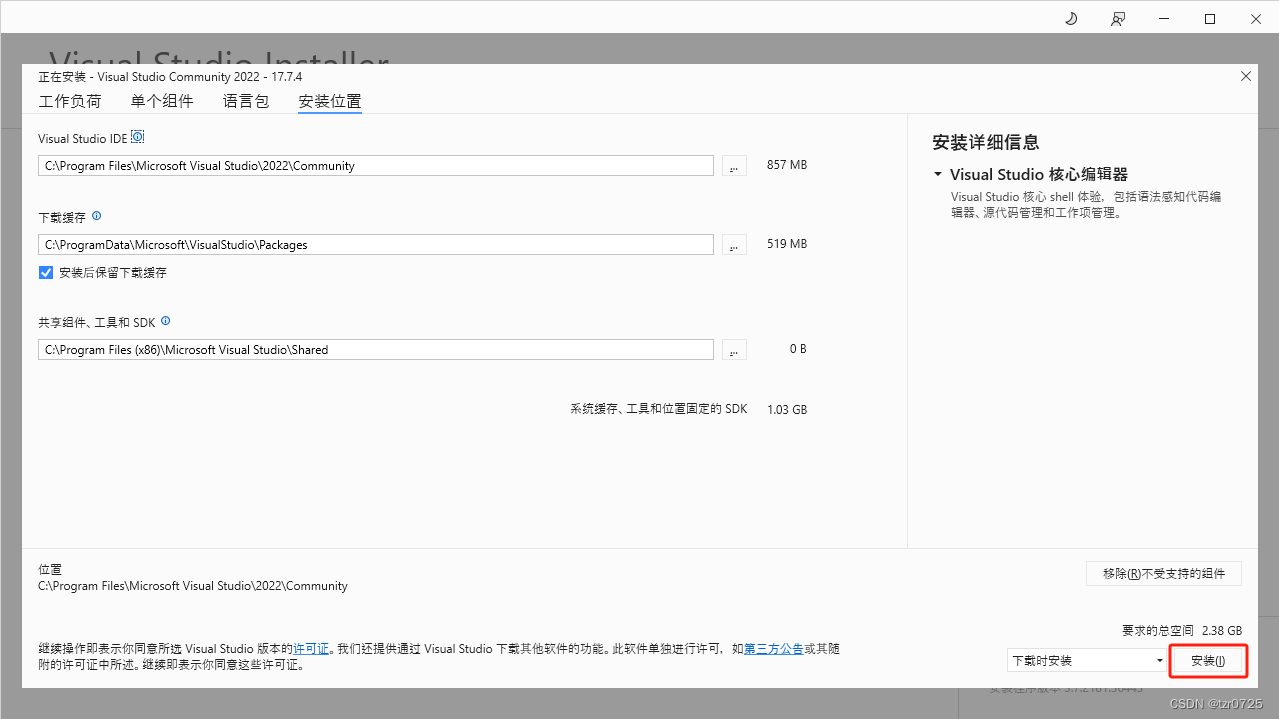This screenshot has width=1279, height=719.
Task: Switch to the 单个组件 tab
Action: pyautogui.click(x=162, y=101)
